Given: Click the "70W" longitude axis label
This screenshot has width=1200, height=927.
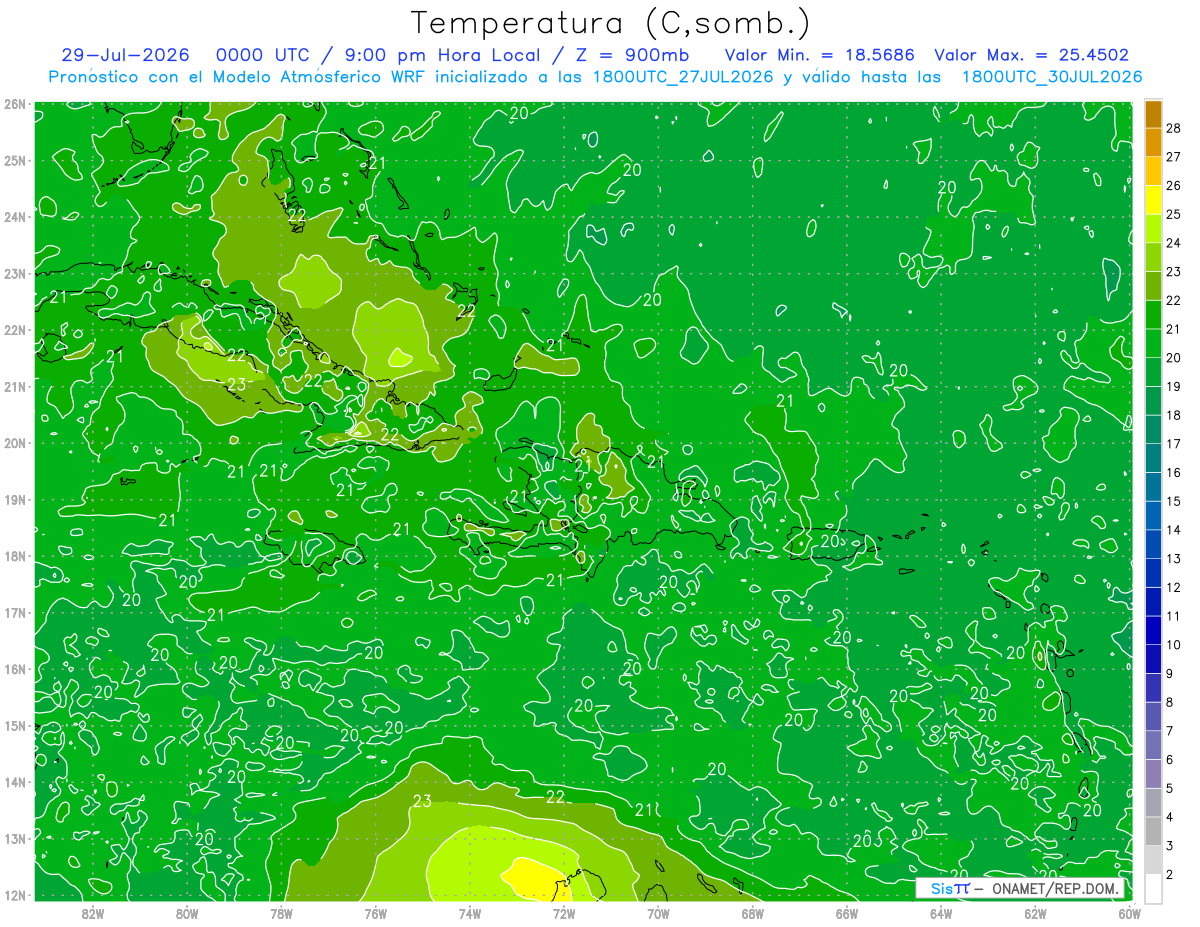Looking at the screenshot, I should pyautogui.click(x=658, y=913).
